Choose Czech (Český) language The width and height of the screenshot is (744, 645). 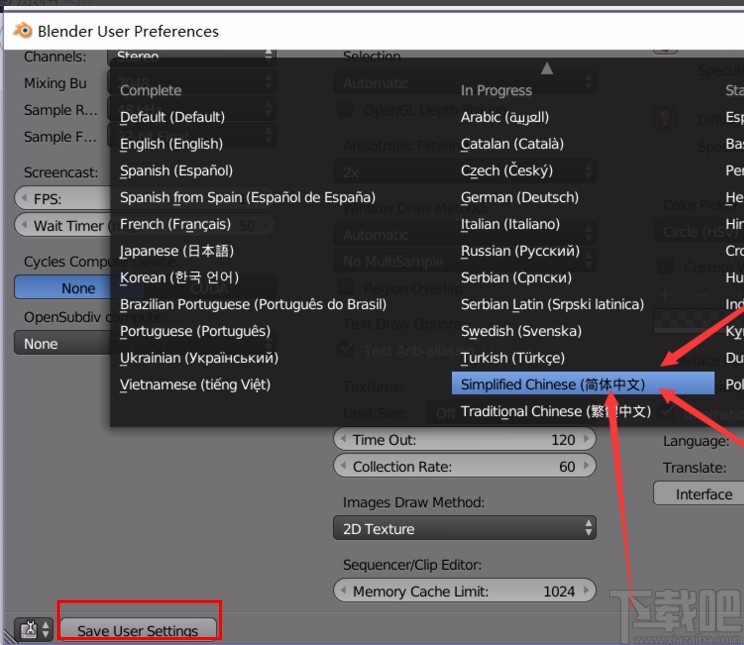point(507,170)
